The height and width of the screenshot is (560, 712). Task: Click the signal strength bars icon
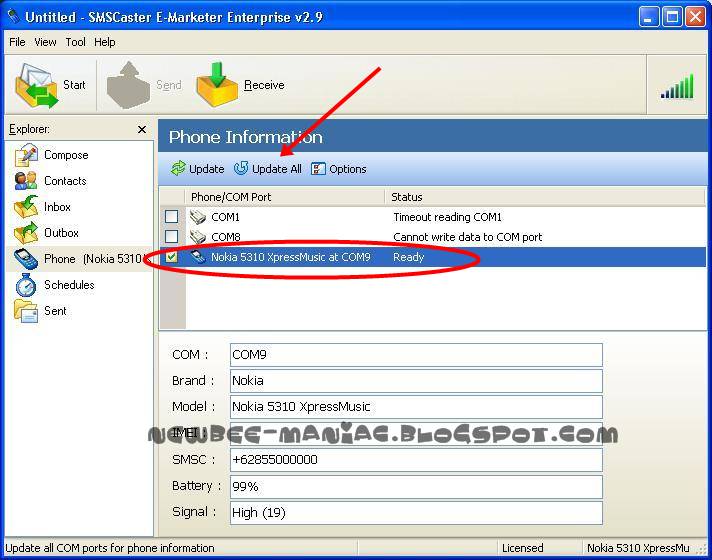(x=677, y=86)
